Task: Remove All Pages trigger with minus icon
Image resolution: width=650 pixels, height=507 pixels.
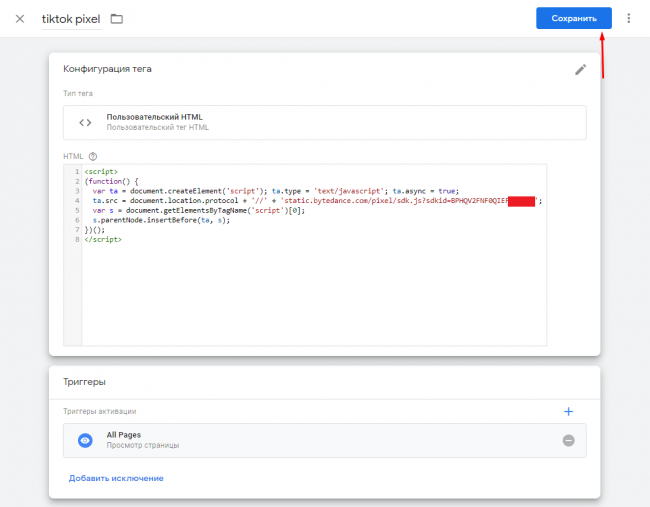Action: pyautogui.click(x=568, y=440)
